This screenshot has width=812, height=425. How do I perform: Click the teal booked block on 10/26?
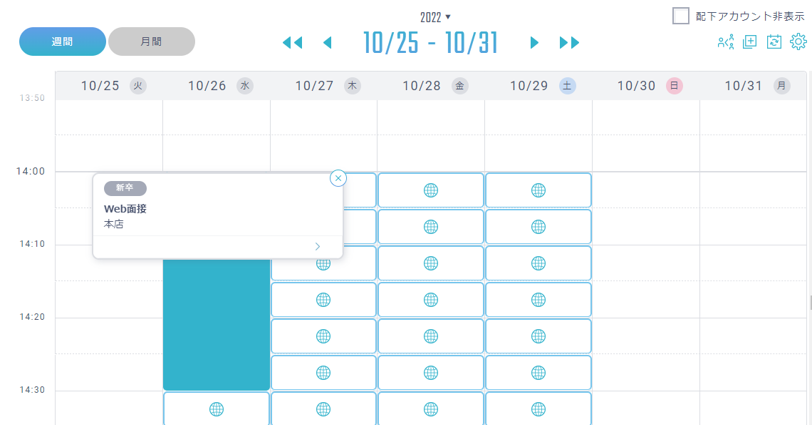[216, 324]
